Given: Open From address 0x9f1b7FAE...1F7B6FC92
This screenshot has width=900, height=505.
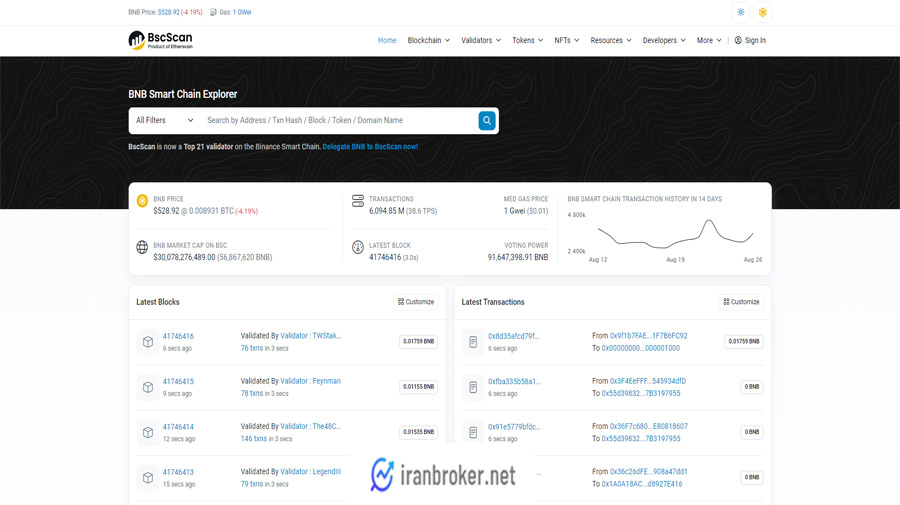Looking at the screenshot, I should click(649, 336).
